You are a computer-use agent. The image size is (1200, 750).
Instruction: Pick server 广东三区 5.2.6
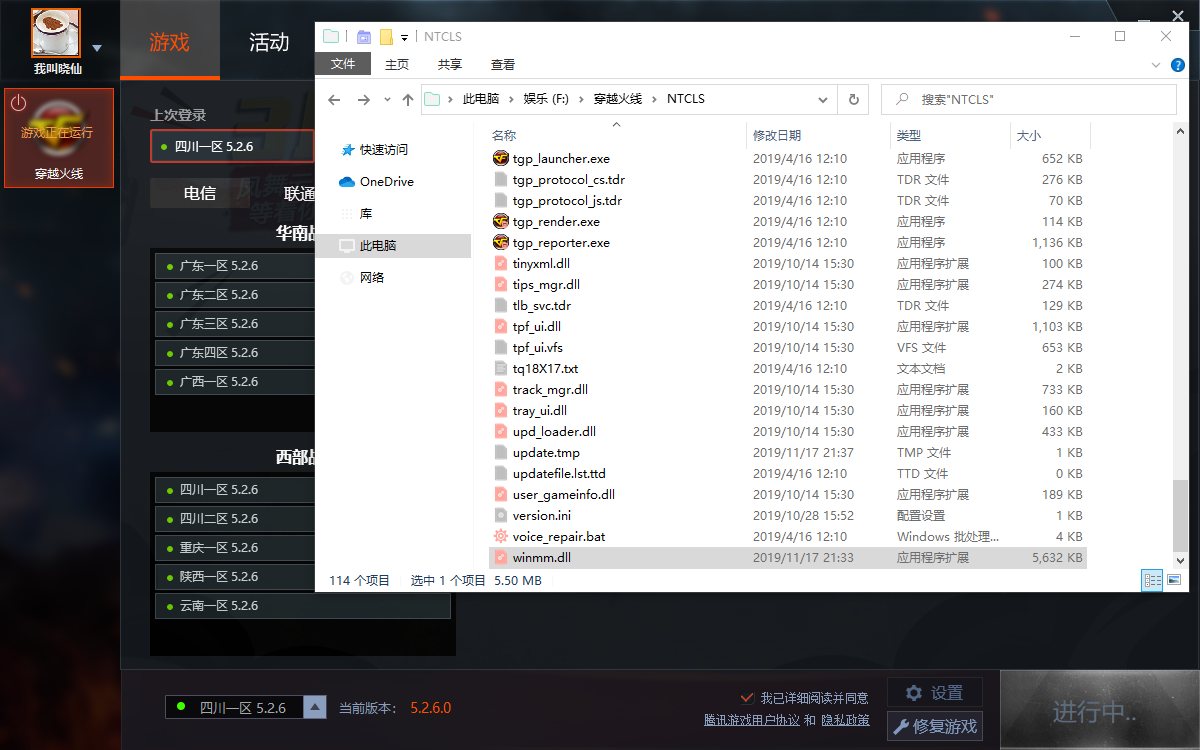(x=236, y=324)
